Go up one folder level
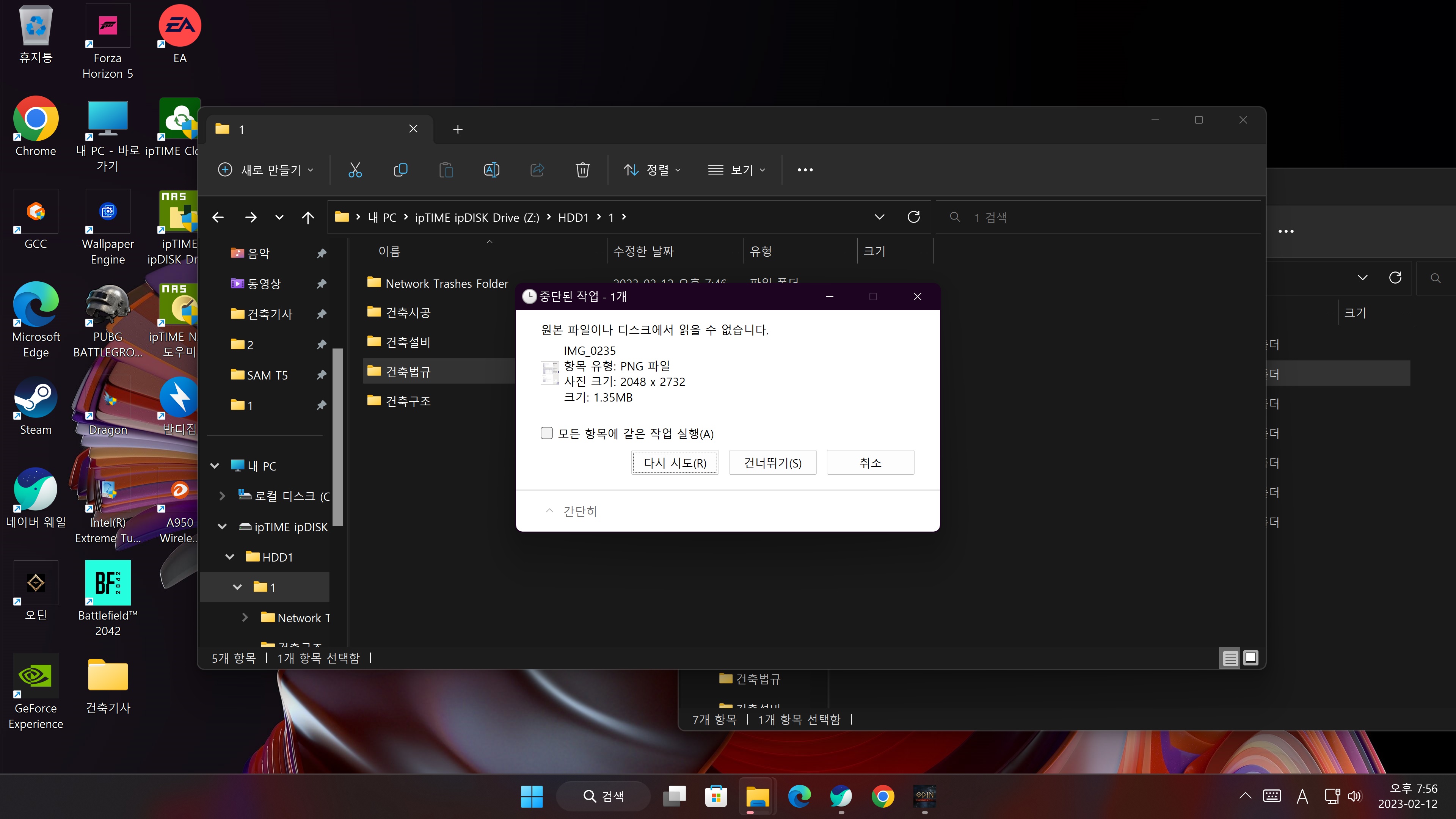Viewport: 1456px width, 819px height. [x=308, y=217]
